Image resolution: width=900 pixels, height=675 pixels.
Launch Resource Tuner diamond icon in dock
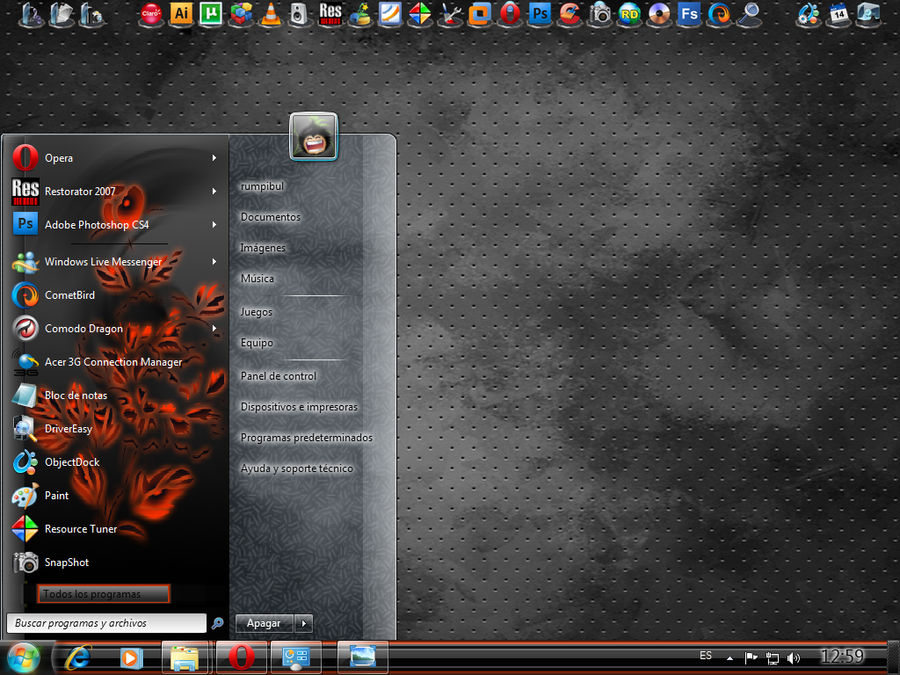(x=420, y=14)
